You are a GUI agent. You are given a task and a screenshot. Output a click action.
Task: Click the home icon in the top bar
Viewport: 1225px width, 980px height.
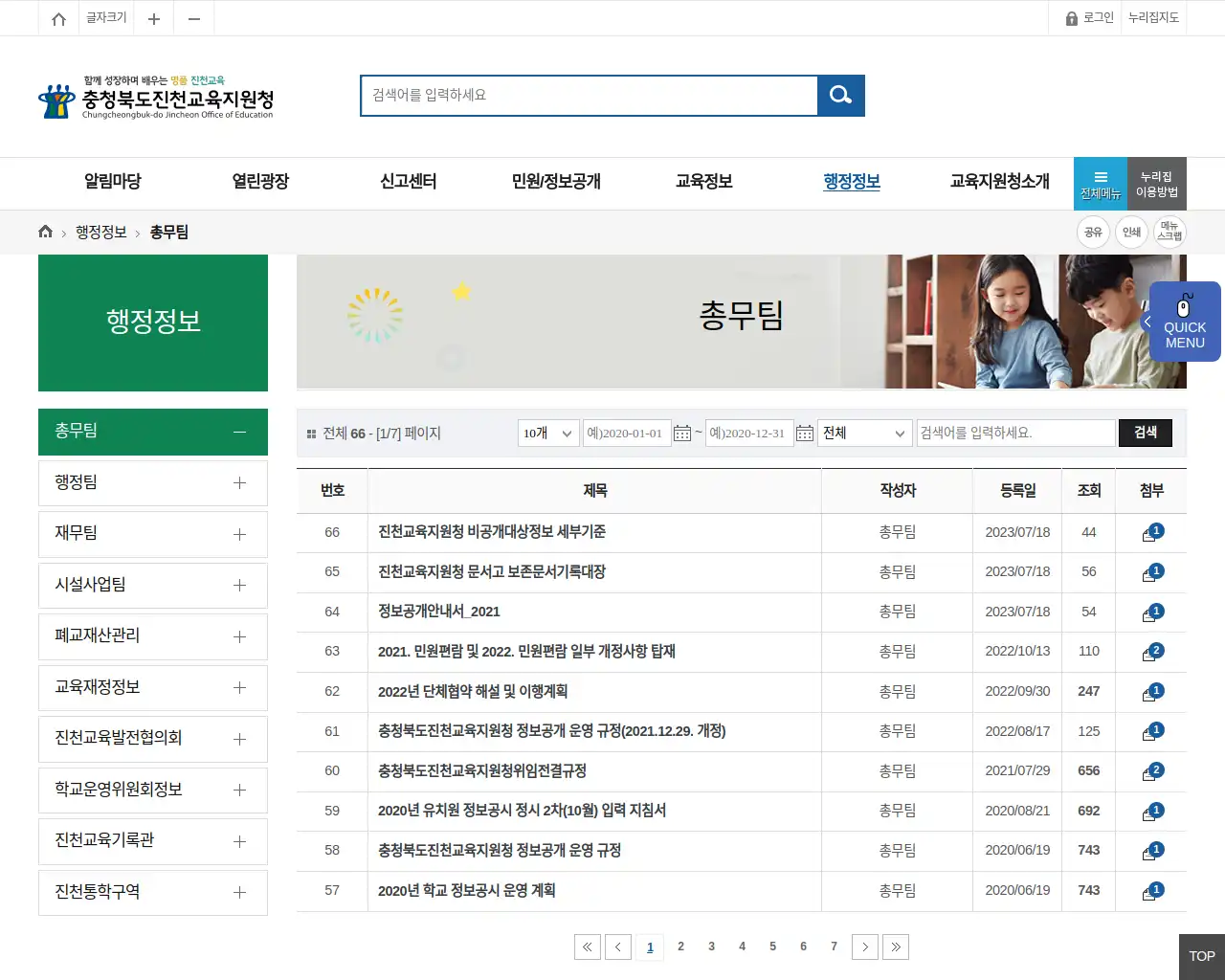pos(58,18)
